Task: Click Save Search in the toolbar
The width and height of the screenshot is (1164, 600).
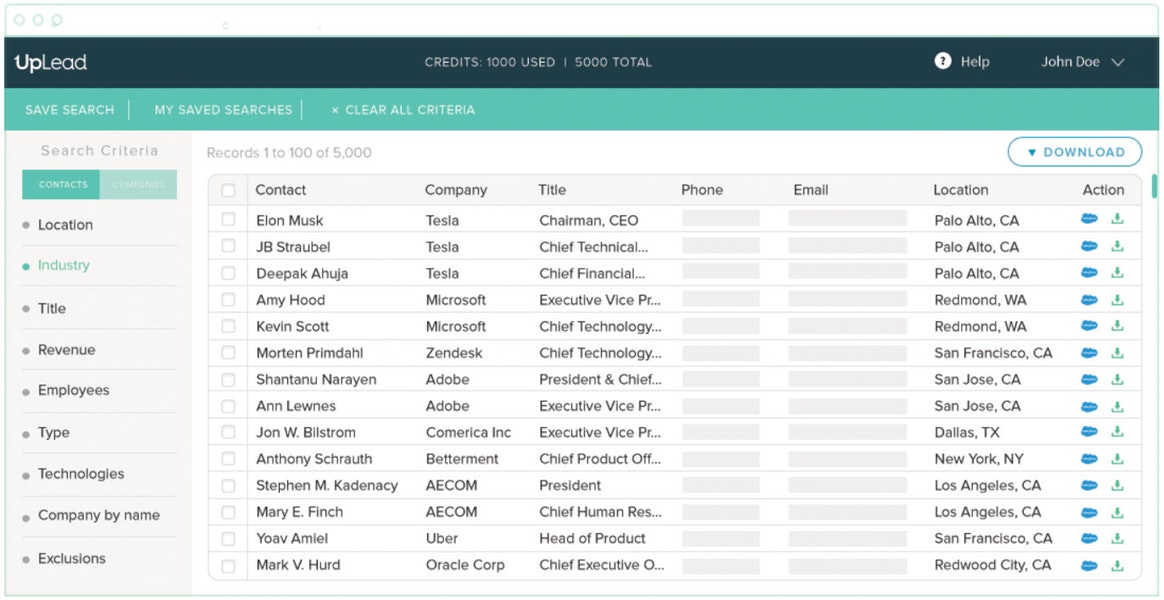Action: point(69,110)
